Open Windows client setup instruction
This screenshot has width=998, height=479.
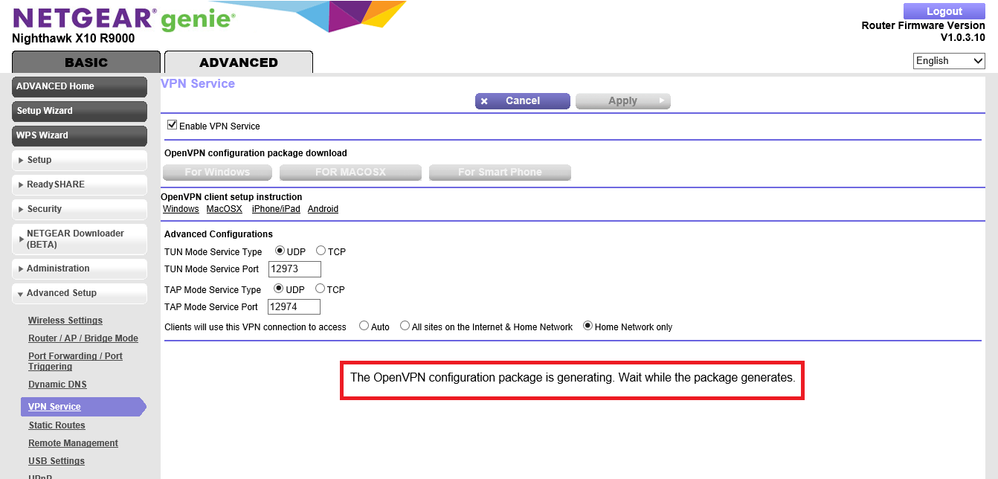tap(181, 209)
